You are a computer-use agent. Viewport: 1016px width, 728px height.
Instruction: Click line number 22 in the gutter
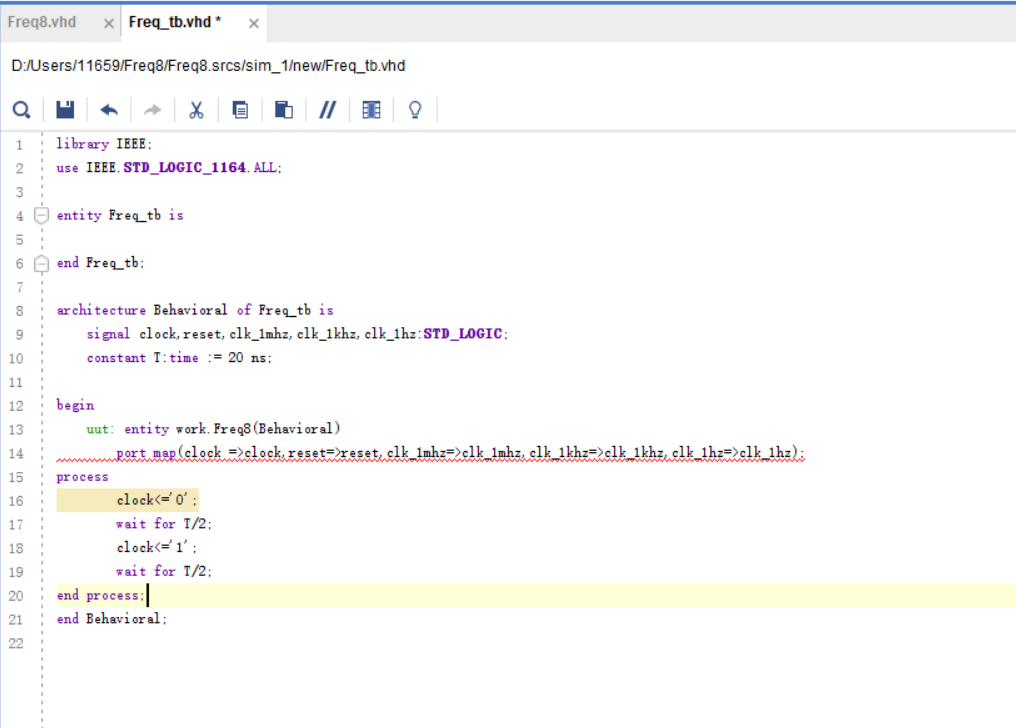pyautogui.click(x=16, y=644)
